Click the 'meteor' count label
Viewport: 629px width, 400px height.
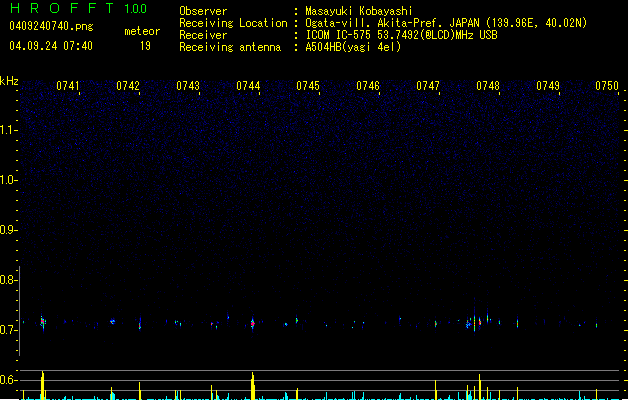click(142, 31)
